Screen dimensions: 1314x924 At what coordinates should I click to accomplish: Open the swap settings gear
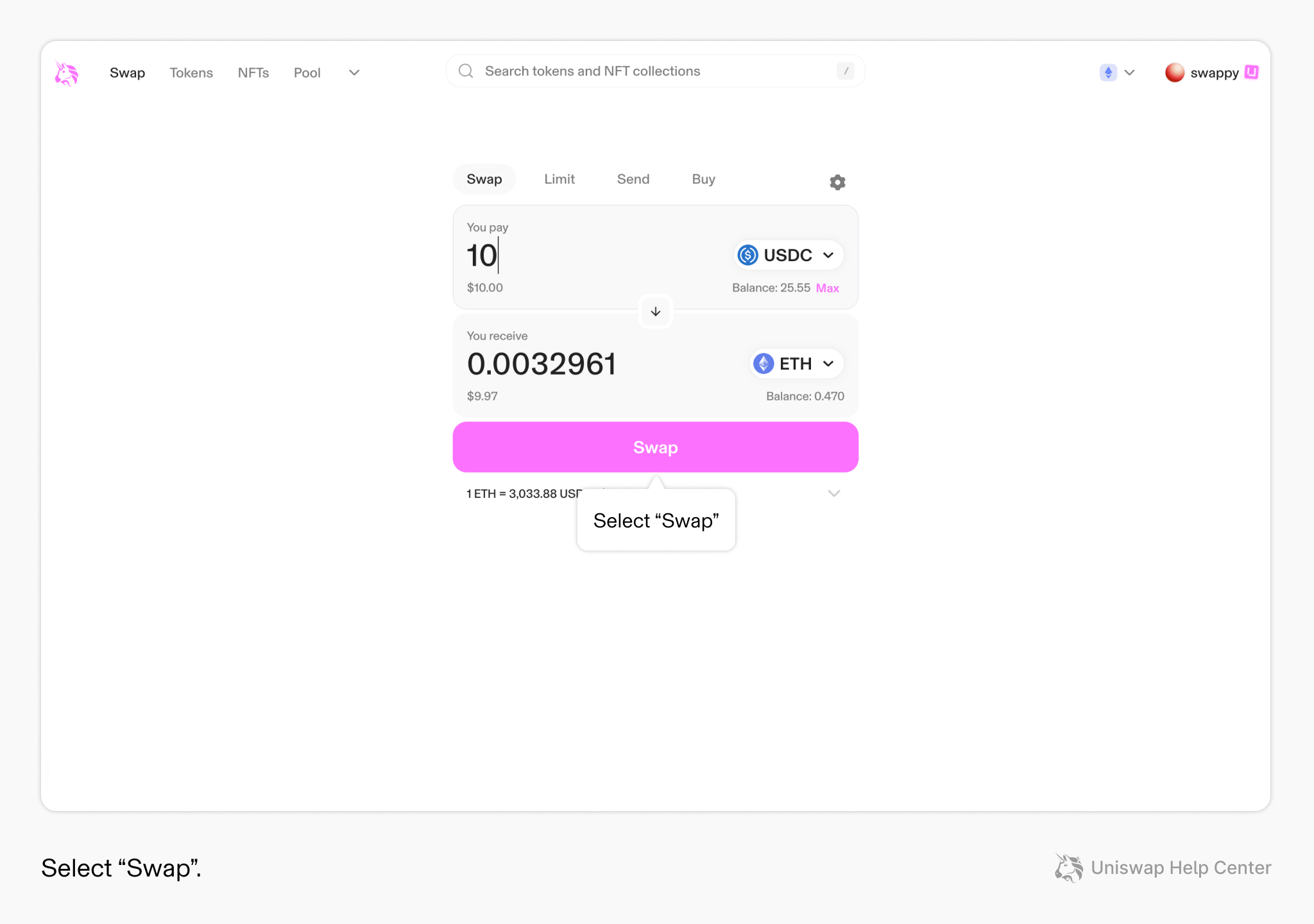[837, 182]
